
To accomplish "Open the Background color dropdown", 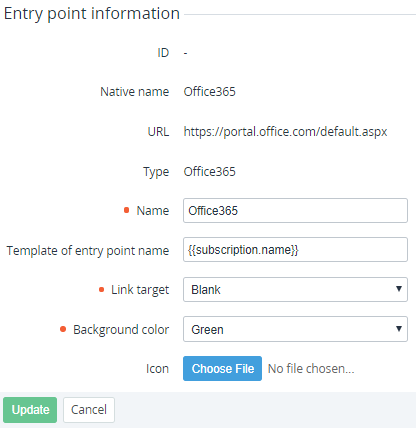I will (295, 329).
